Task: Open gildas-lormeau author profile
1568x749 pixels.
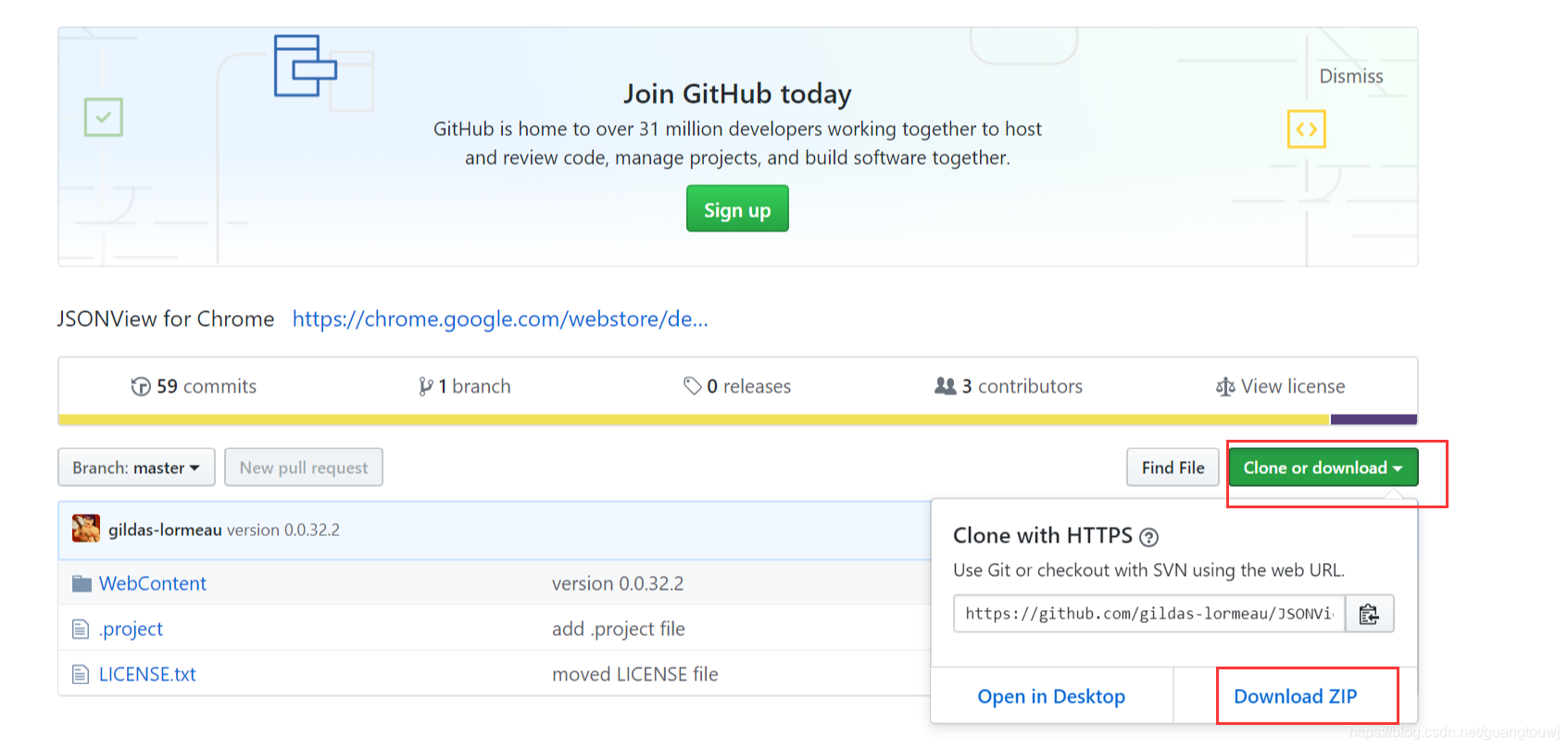Action: 165,531
